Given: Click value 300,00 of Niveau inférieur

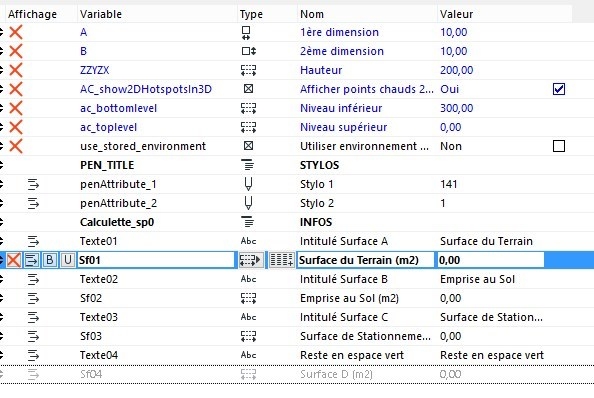Looking at the screenshot, I should [x=456, y=108].
